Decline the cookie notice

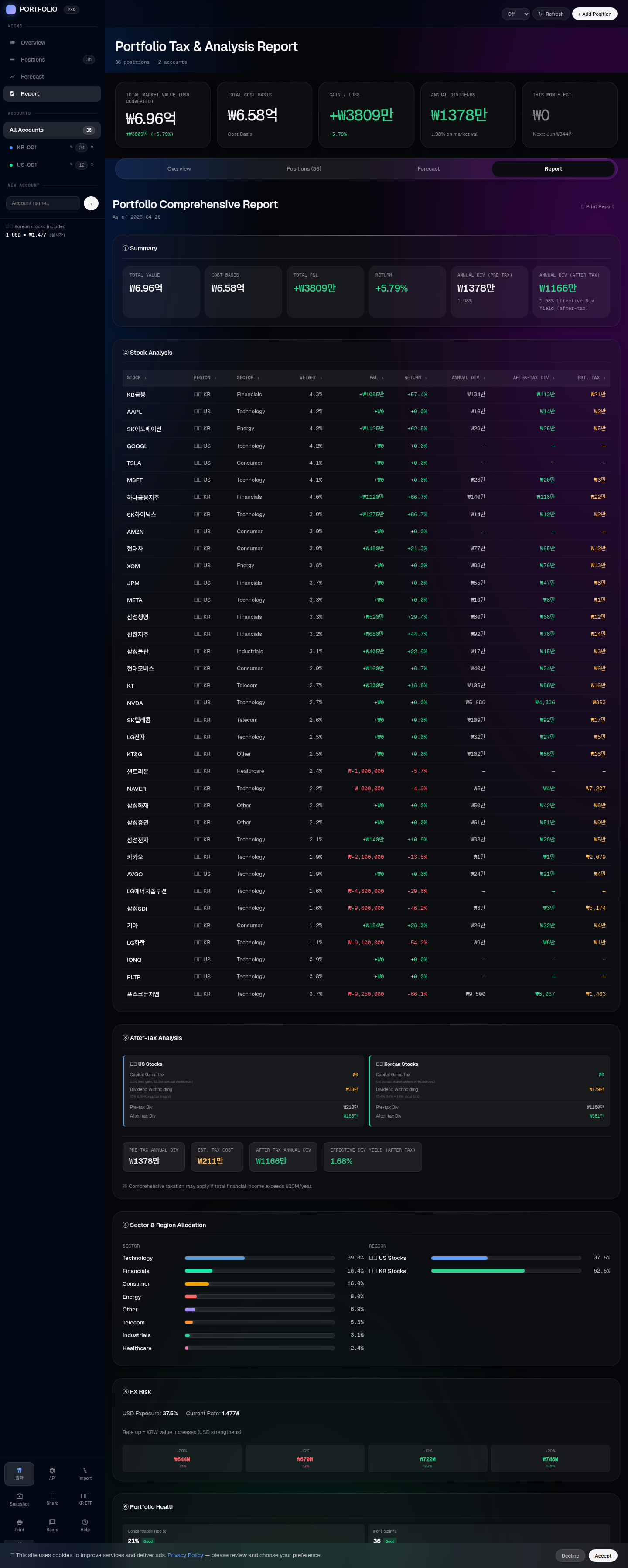[570, 1556]
